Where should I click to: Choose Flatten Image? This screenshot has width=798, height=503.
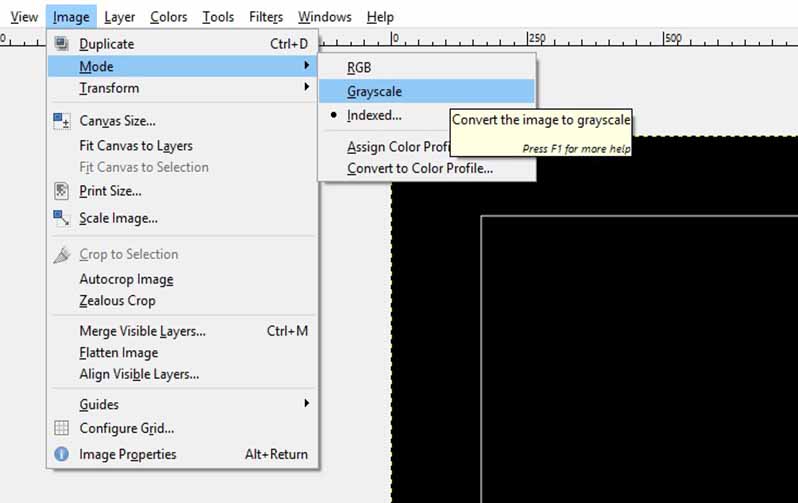182,352
